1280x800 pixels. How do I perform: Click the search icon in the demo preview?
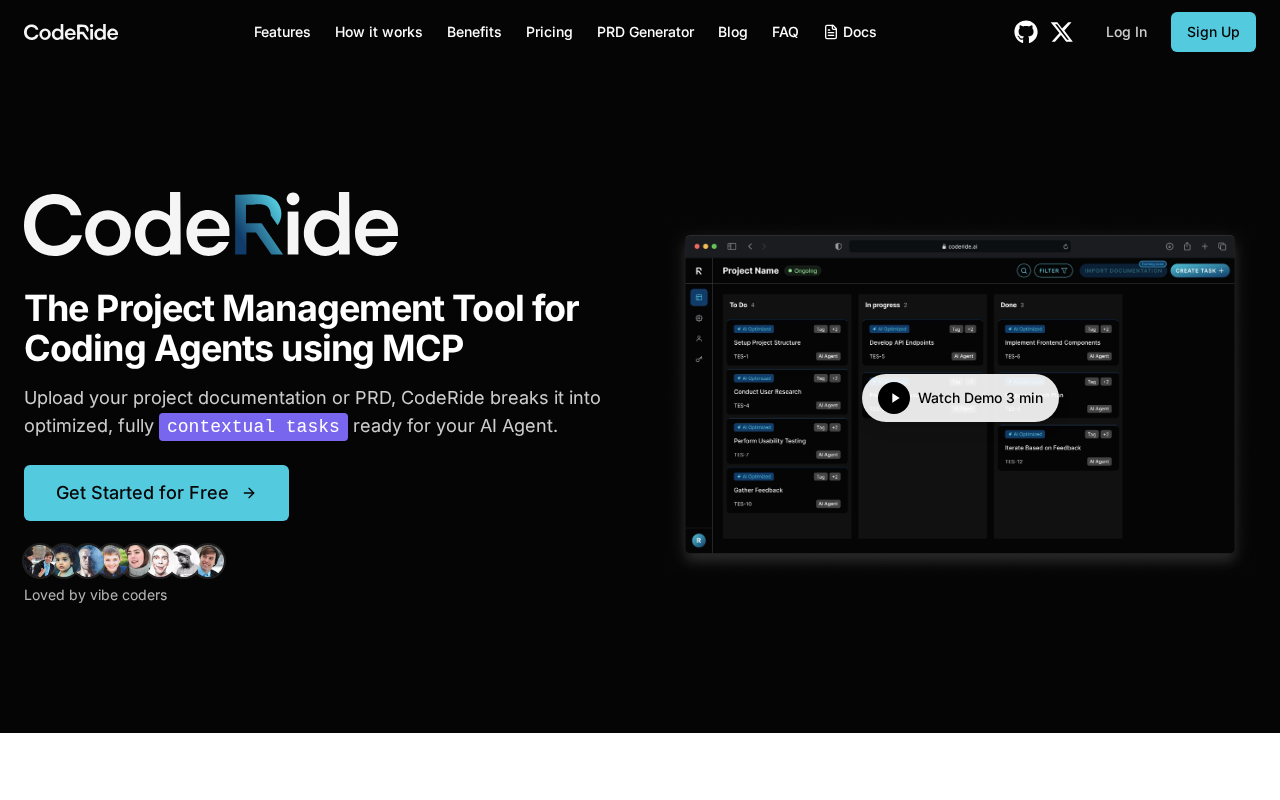tap(1023, 270)
